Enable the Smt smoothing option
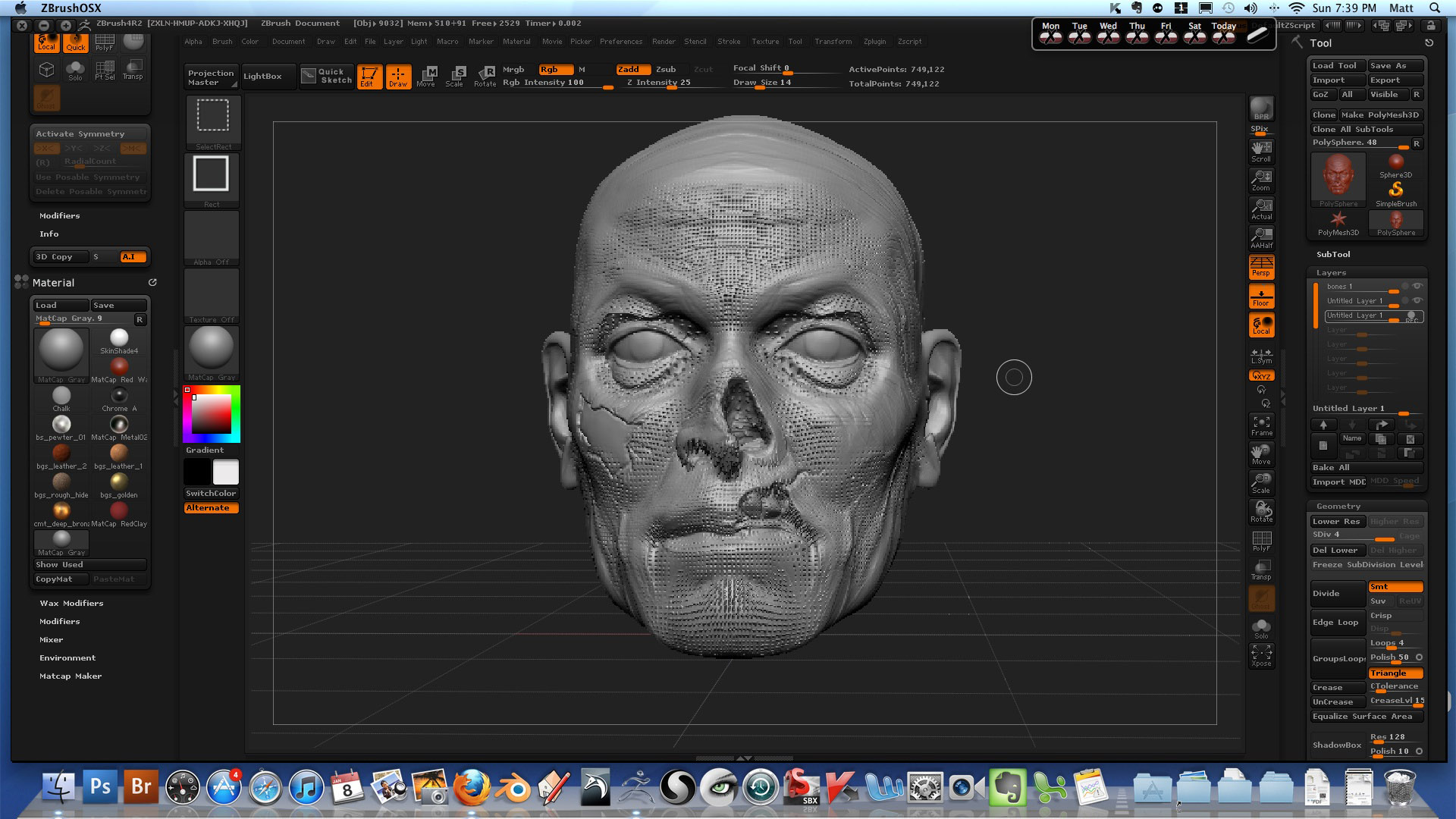1456x819 pixels. pos(1395,587)
